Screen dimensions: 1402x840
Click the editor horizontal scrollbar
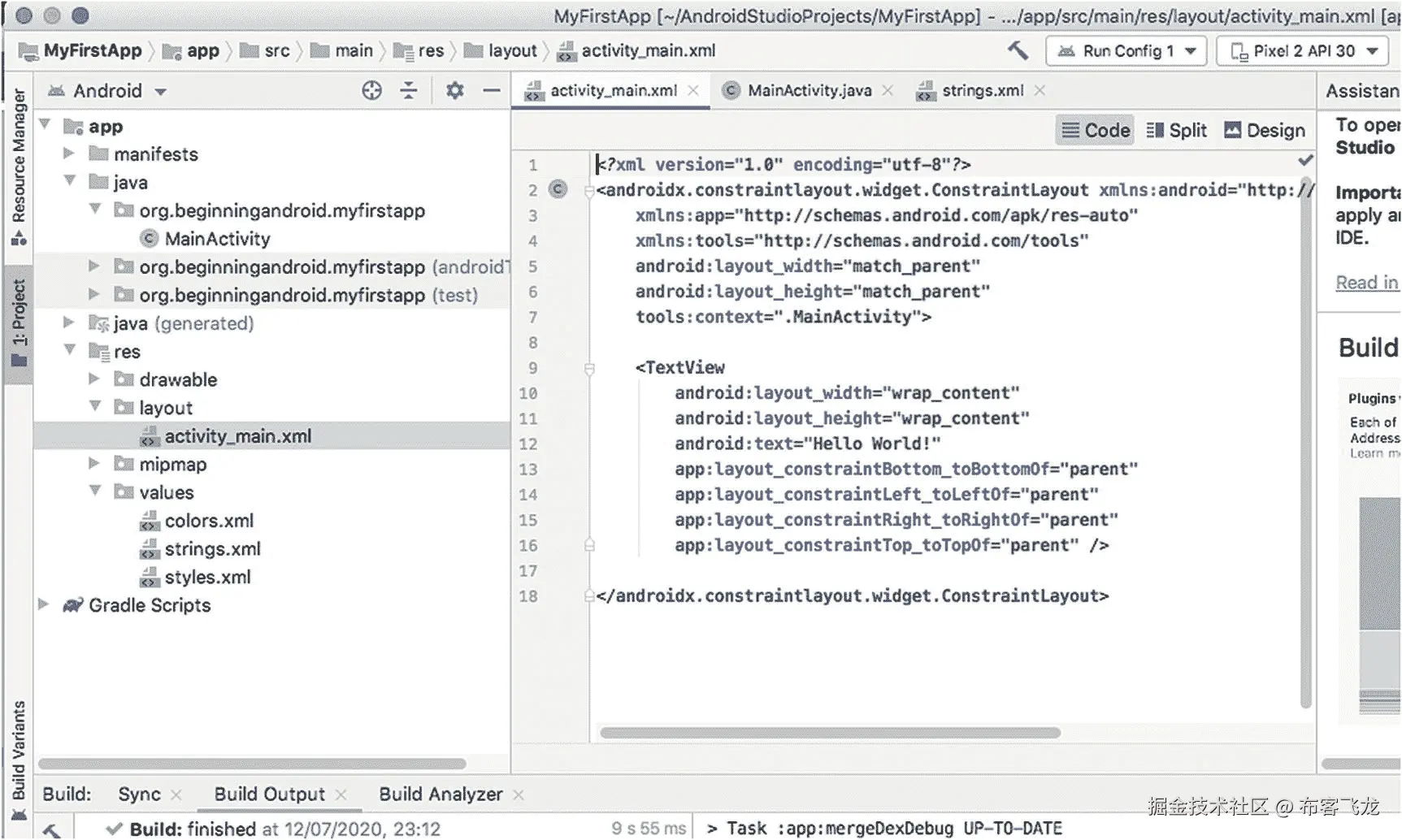830,733
